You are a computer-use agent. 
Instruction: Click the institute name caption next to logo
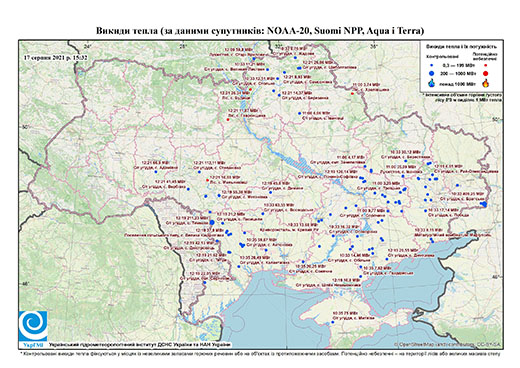(x=140, y=344)
